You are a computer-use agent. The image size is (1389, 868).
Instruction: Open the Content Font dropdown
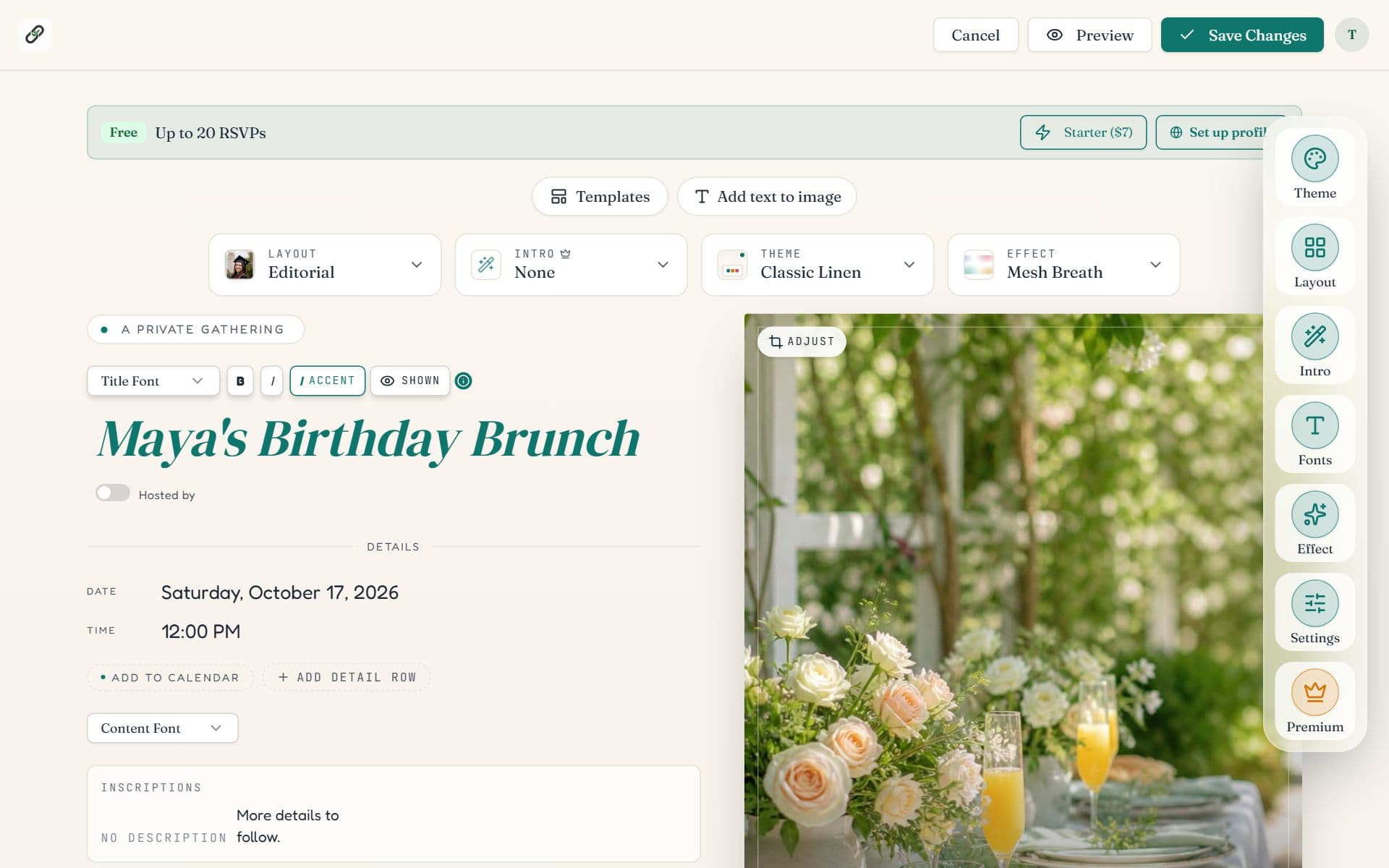pyautogui.click(x=163, y=728)
